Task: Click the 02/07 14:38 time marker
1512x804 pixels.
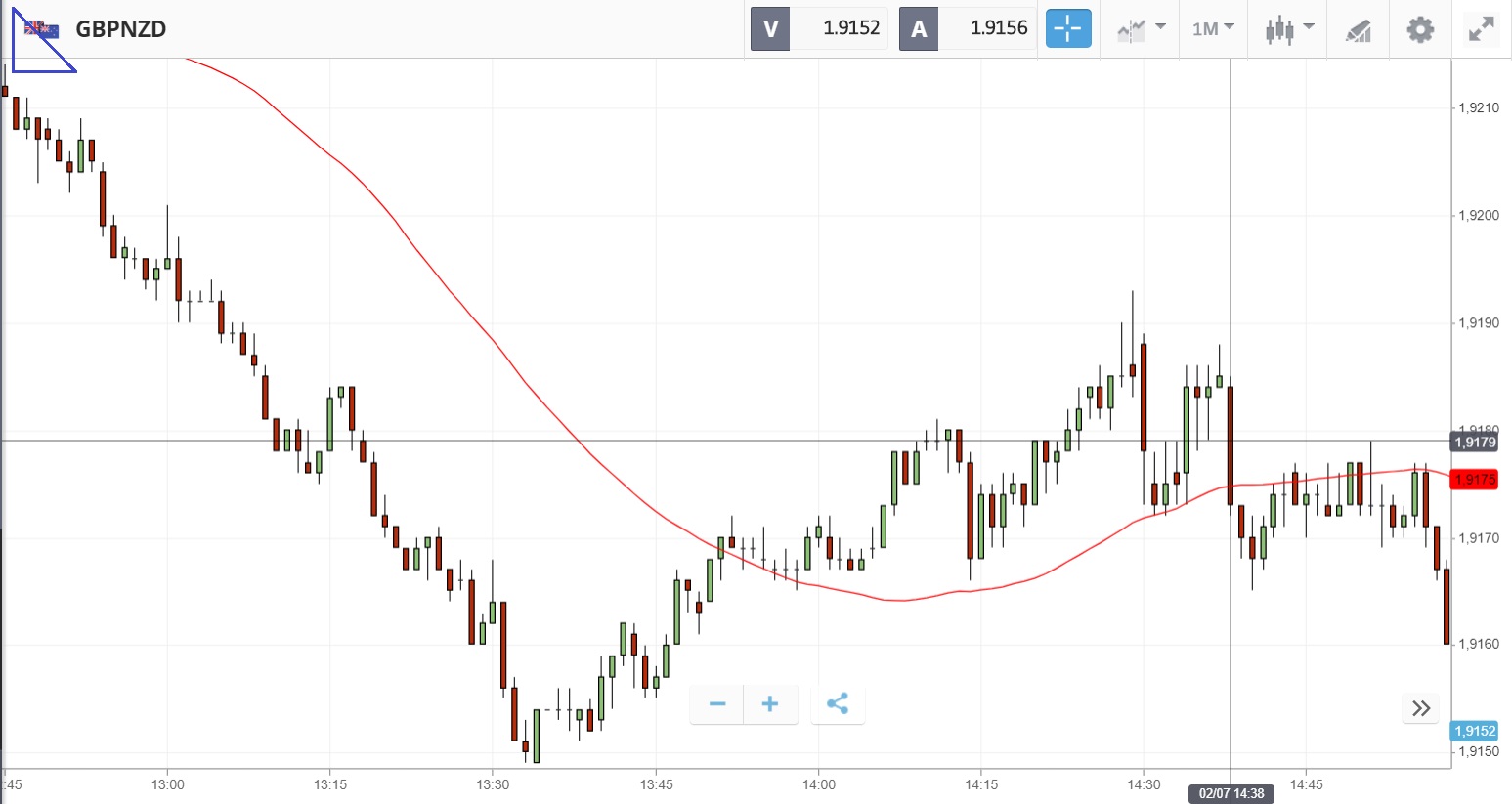Action: click(x=1231, y=793)
